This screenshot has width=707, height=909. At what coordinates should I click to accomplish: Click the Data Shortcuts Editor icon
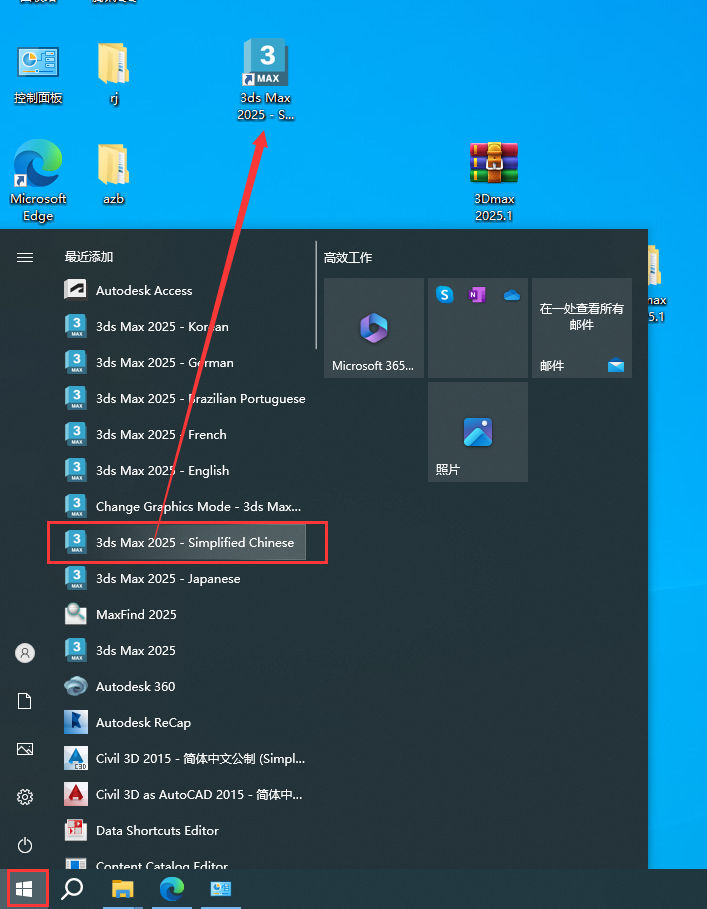(x=76, y=830)
